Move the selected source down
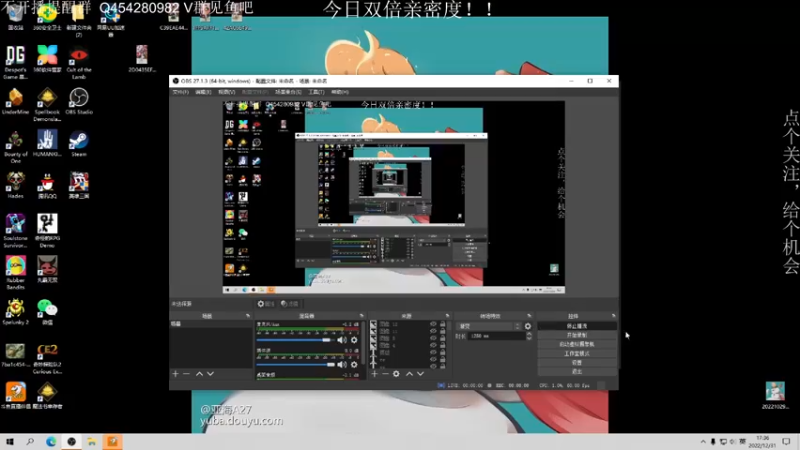Image resolution: width=800 pixels, height=450 pixels. [x=420, y=374]
